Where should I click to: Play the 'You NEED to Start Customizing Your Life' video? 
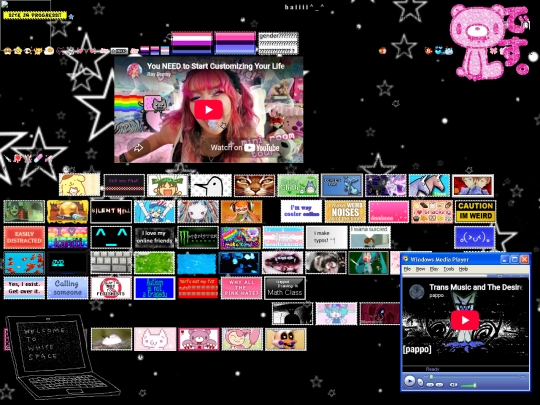coord(208,110)
